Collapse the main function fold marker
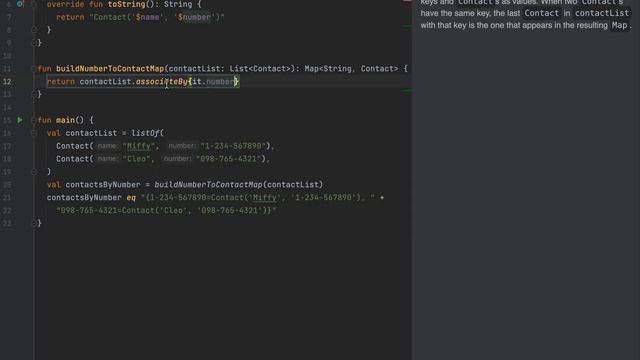This screenshot has height=360, width=640. coord(34,120)
